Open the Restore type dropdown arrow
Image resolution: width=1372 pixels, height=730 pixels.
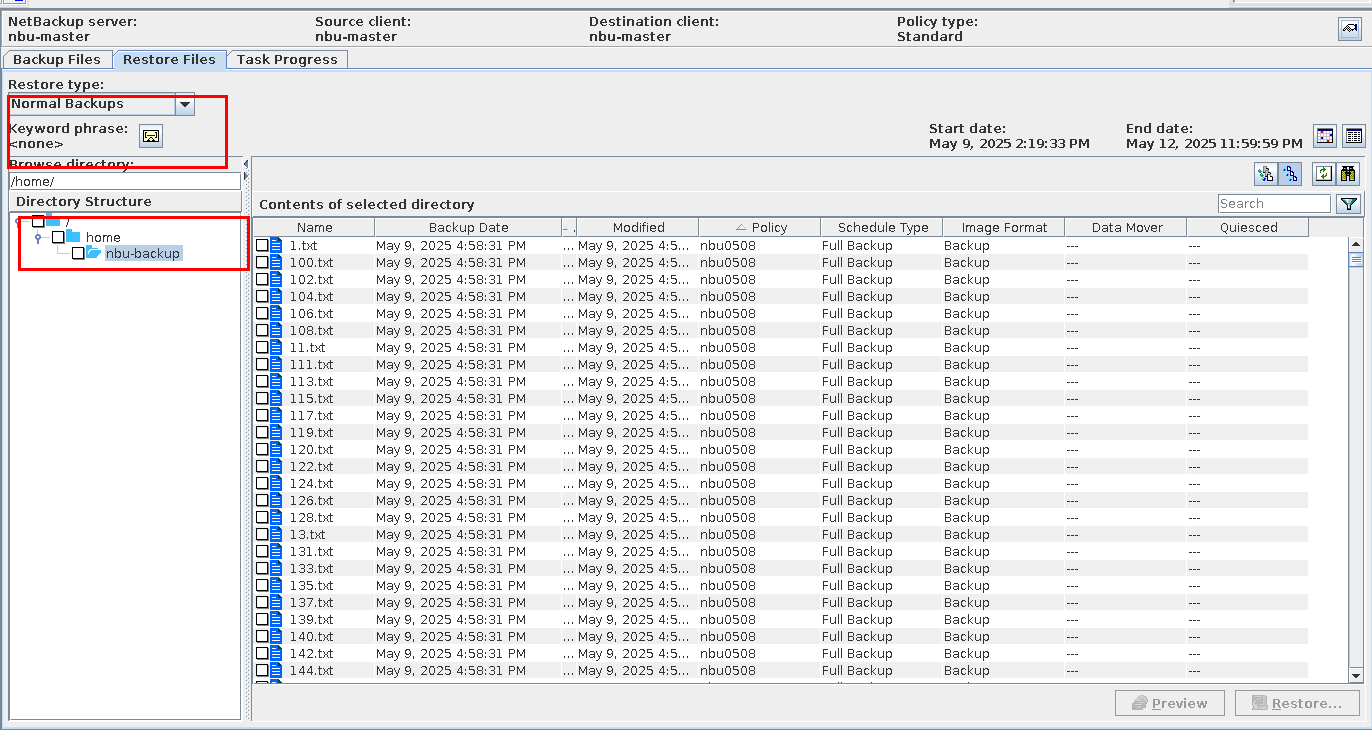click(x=185, y=104)
